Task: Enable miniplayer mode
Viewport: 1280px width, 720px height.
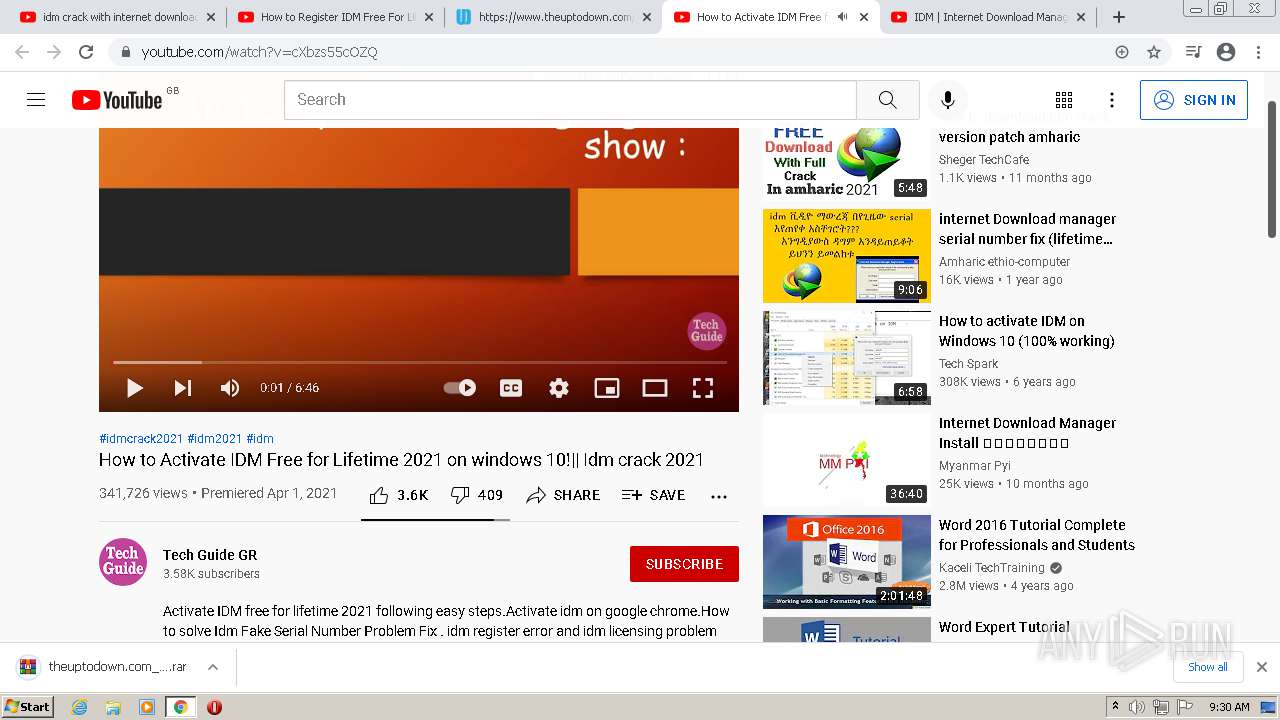Action: (x=607, y=388)
